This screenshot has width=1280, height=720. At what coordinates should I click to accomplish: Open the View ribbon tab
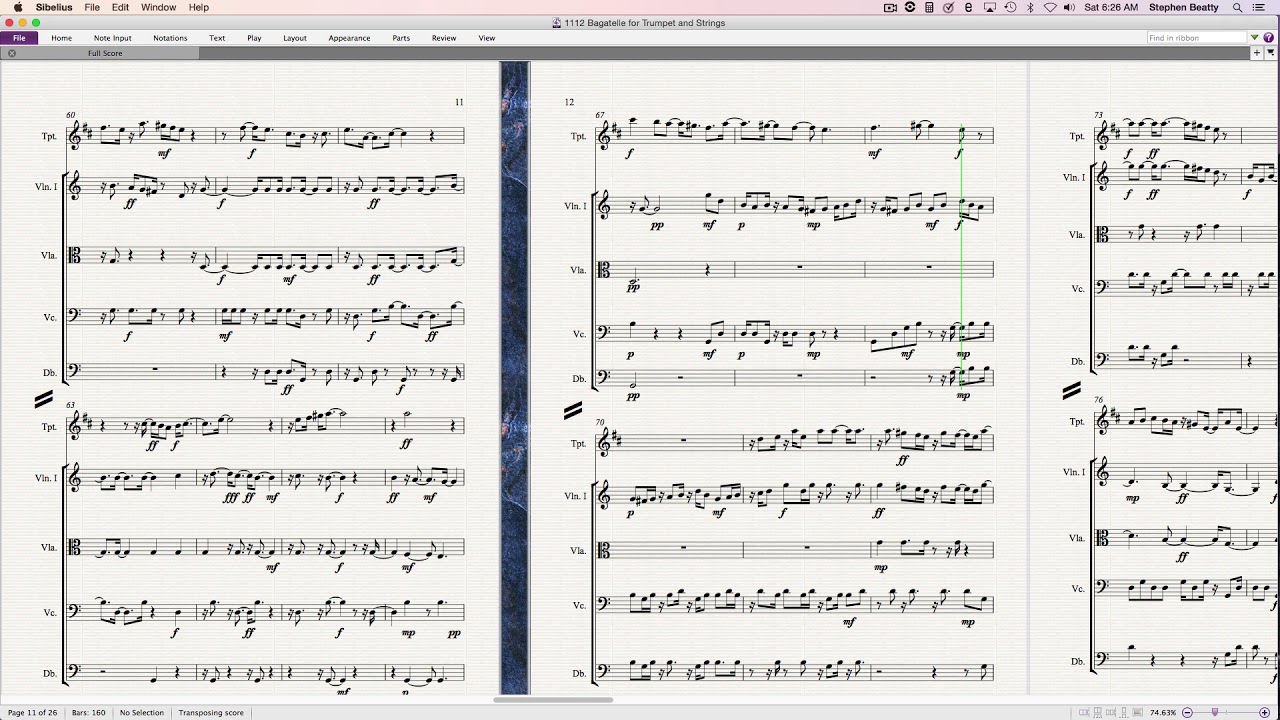click(487, 38)
